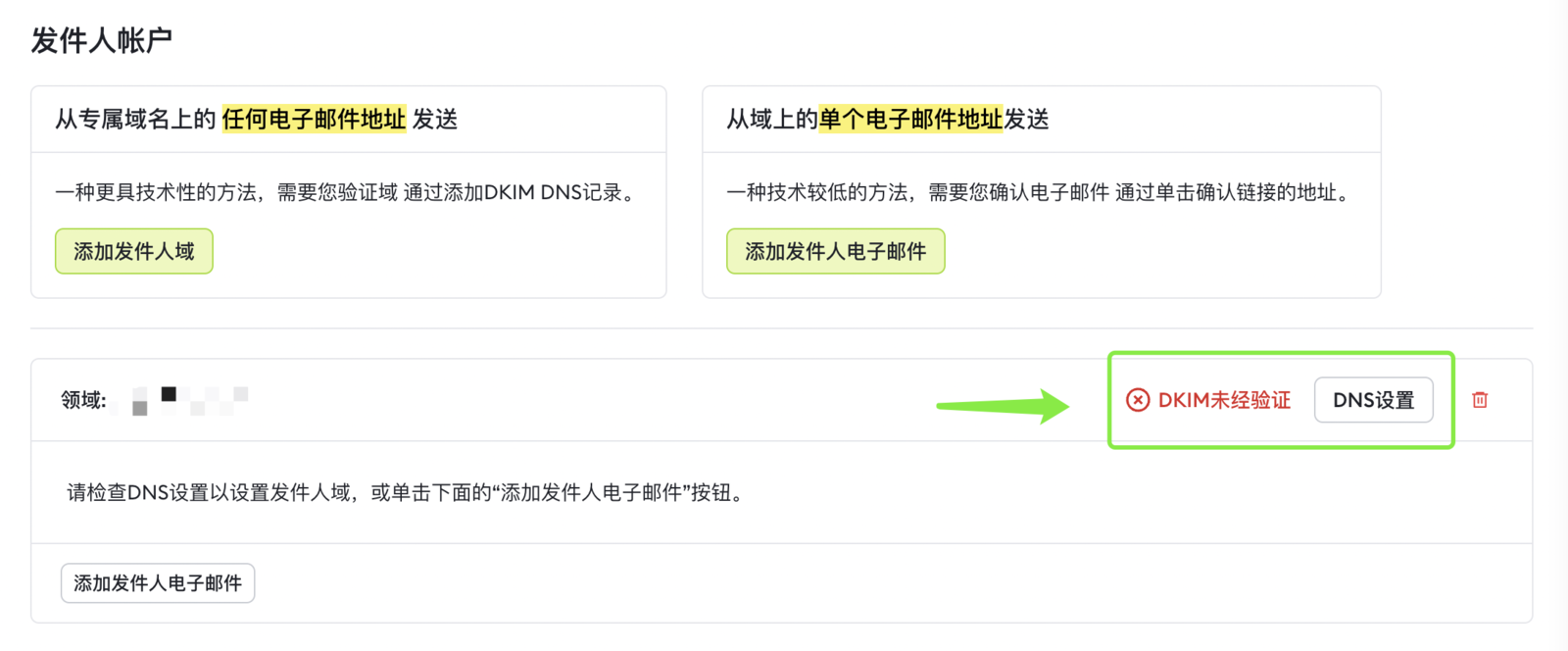Click the 发件人帐户 page heading
Image resolution: width=1568 pixels, height=651 pixels.
pos(102,40)
